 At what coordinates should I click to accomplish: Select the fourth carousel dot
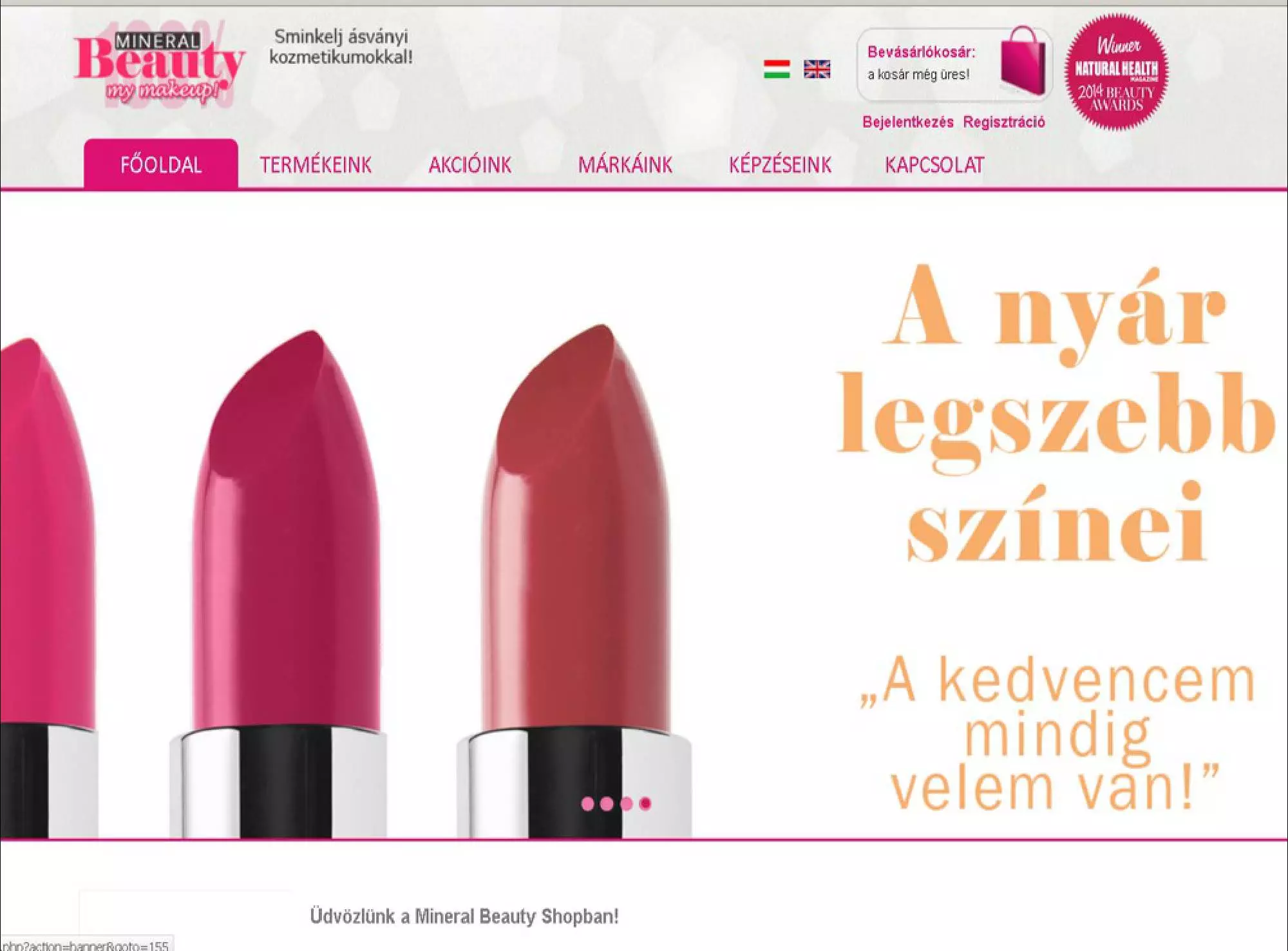pos(645,803)
